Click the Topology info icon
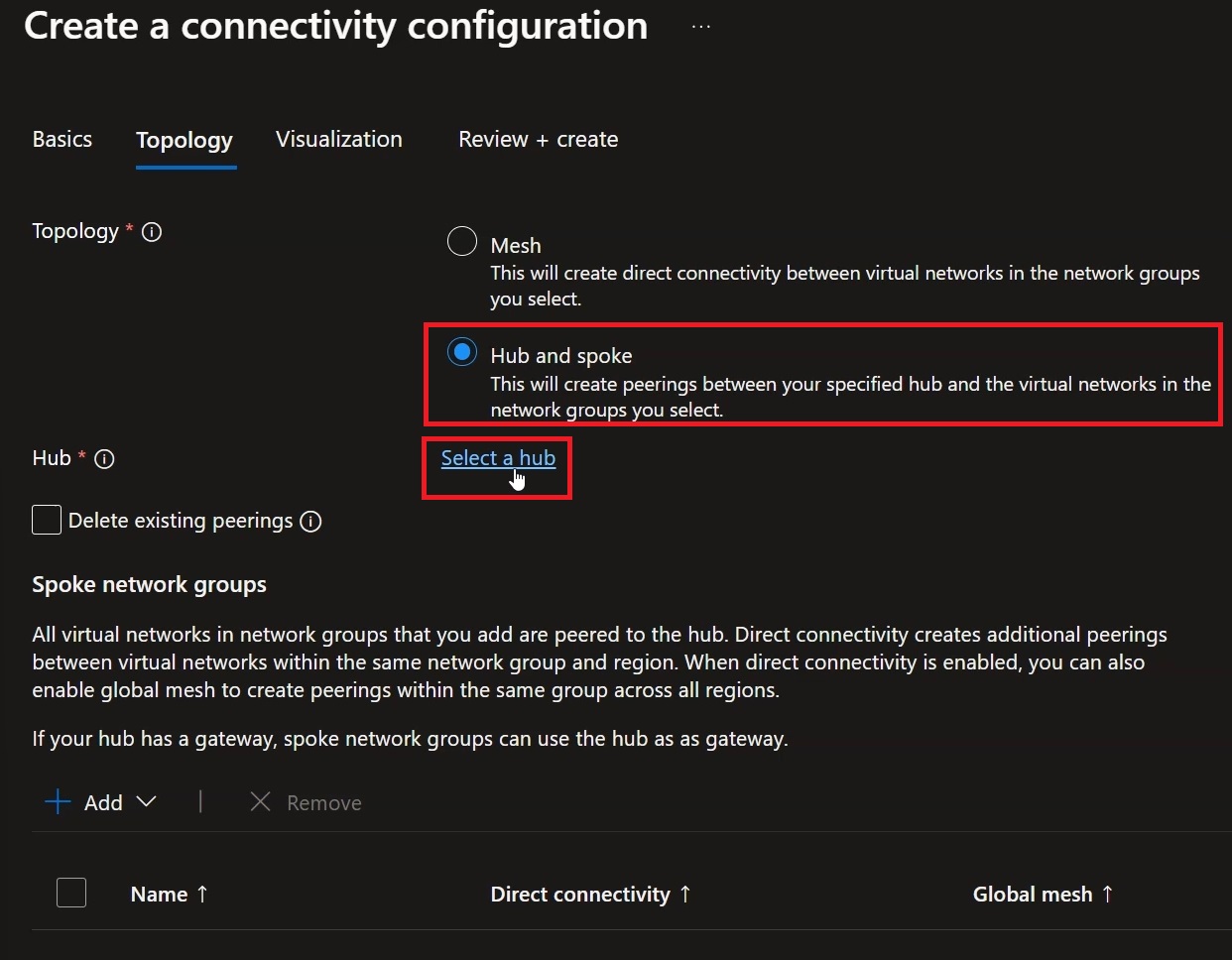Viewport: 1232px width, 960px height. pyautogui.click(x=152, y=232)
